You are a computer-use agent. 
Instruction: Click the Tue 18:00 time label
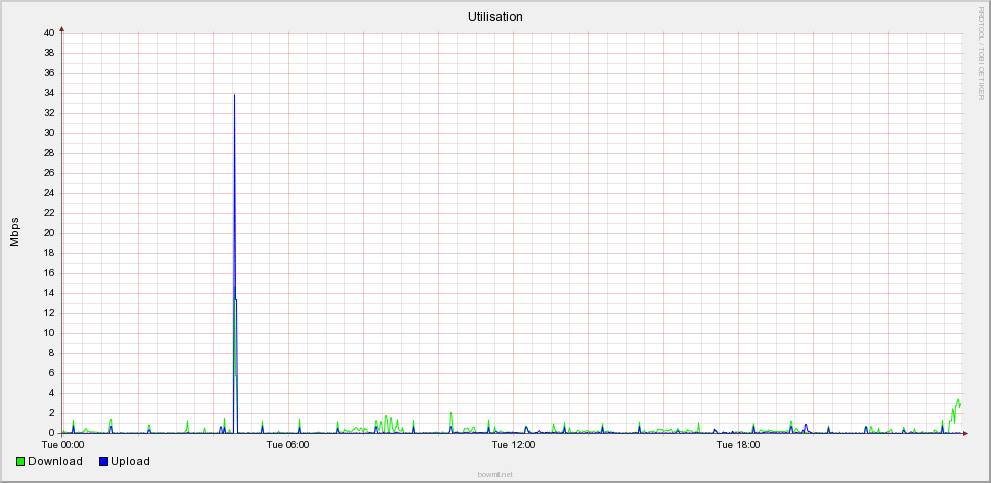pyautogui.click(x=738, y=444)
